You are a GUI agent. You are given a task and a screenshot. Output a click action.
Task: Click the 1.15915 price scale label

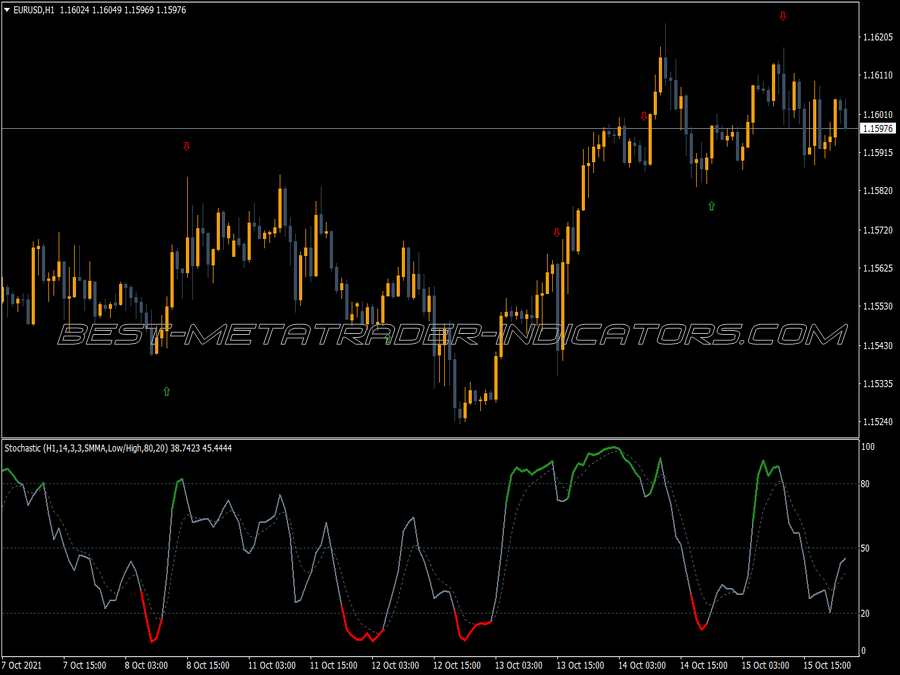pyautogui.click(x=878, y=153)
